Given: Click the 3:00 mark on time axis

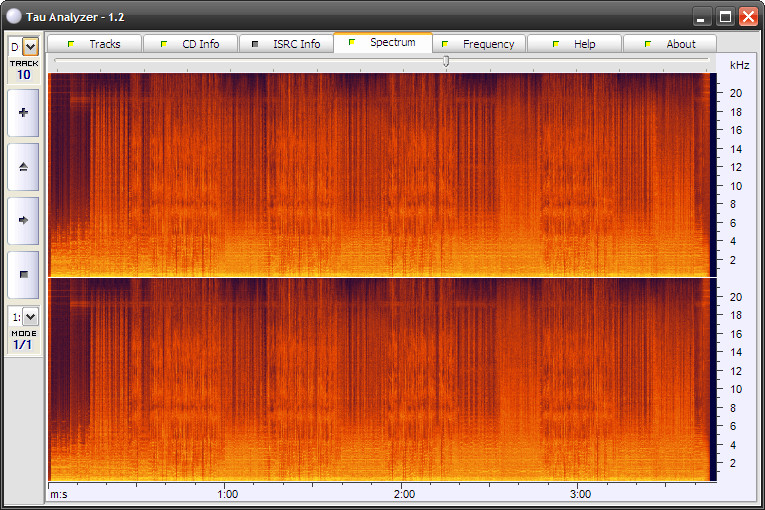Looking at the screenshot, I should [580, 494].
